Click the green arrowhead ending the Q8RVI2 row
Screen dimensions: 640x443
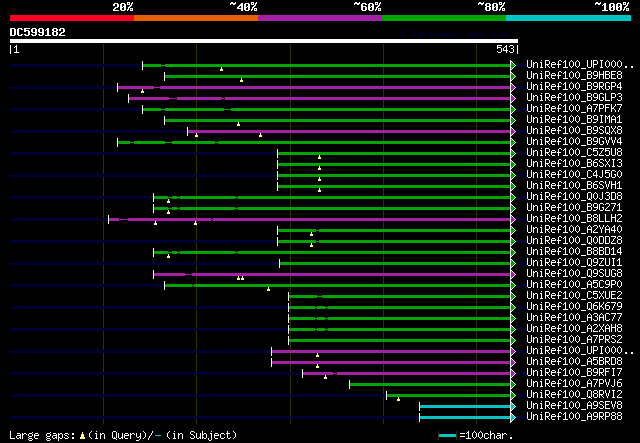coord(513,396)
